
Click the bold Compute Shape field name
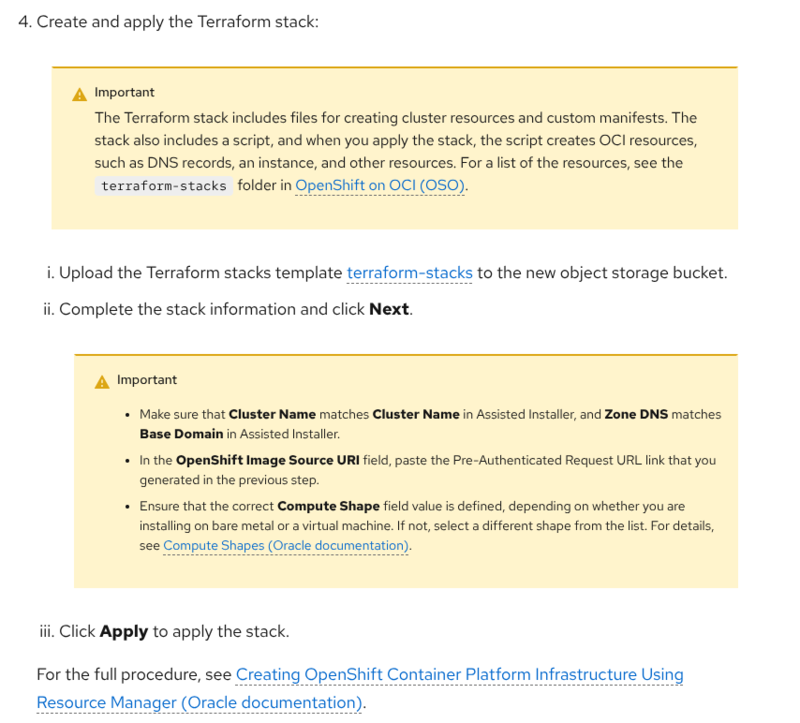[319, 507]
